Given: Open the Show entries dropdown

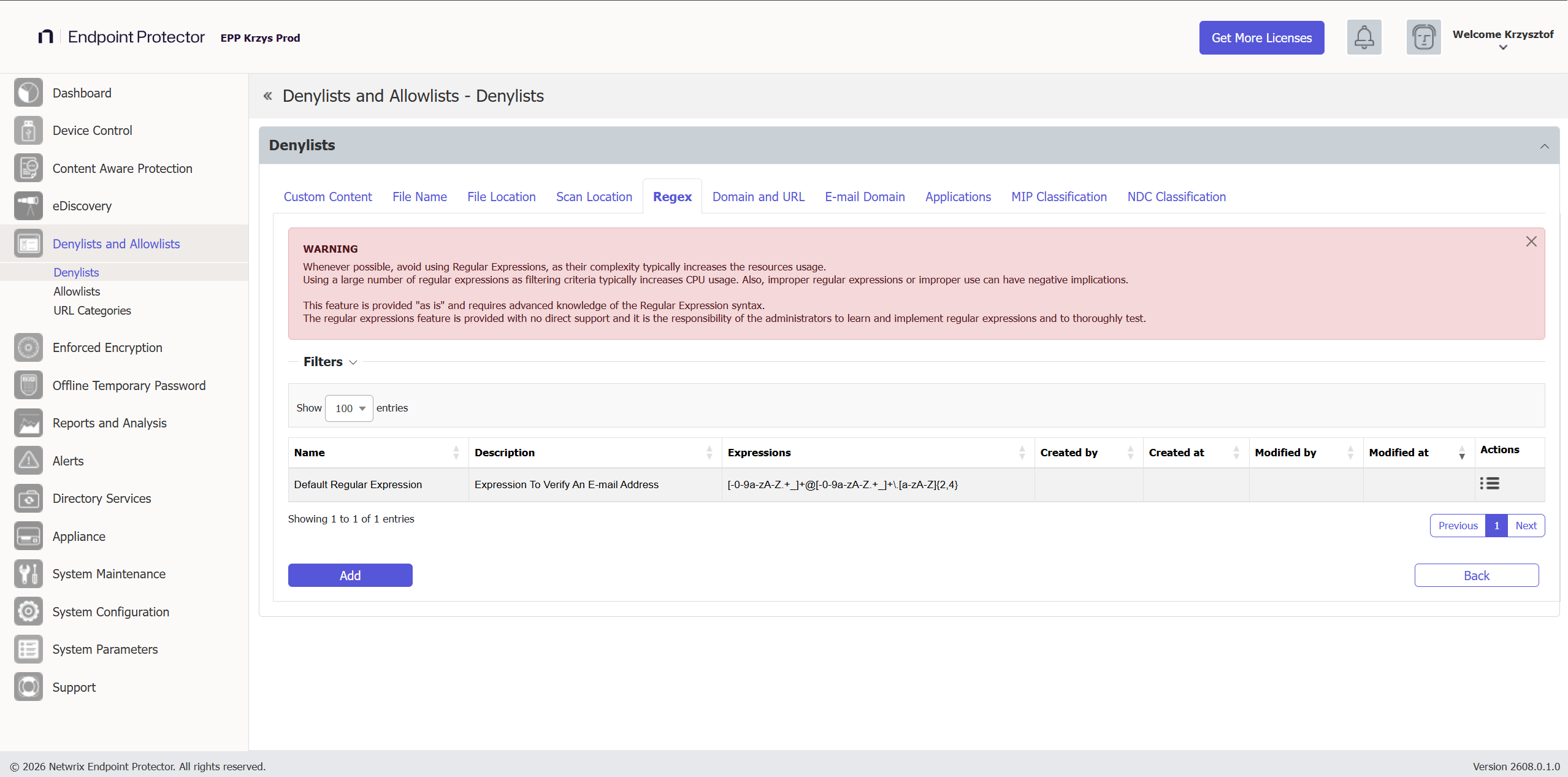Looking at the screenshot, I should click(349, 408).
